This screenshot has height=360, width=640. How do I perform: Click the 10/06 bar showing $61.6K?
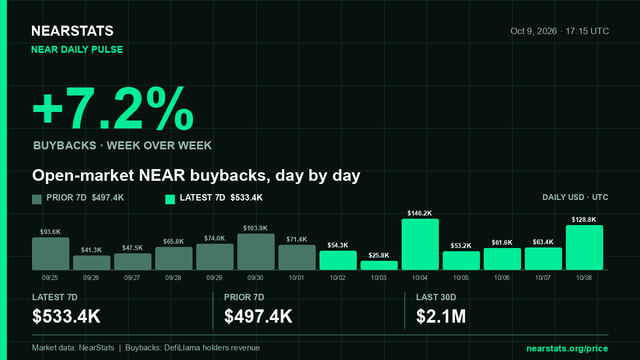[502, 259]
